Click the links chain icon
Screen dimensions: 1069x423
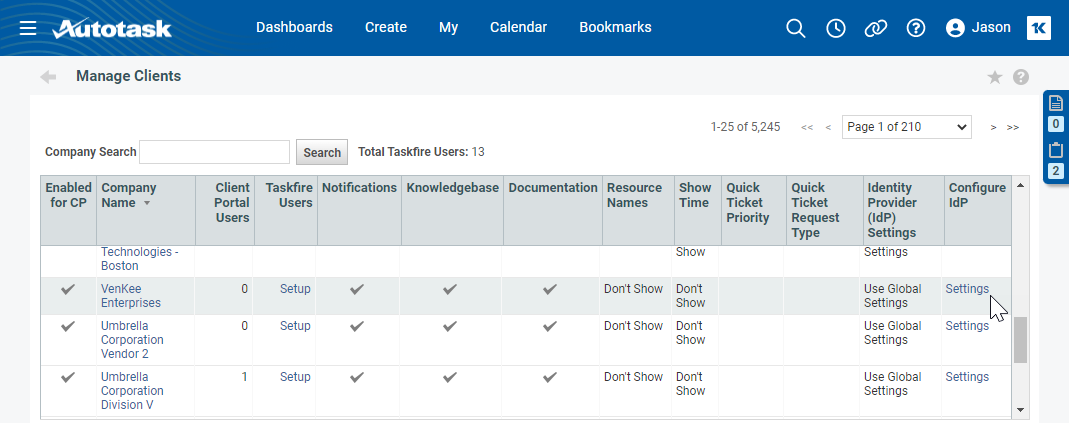click(x=876, y=28)
